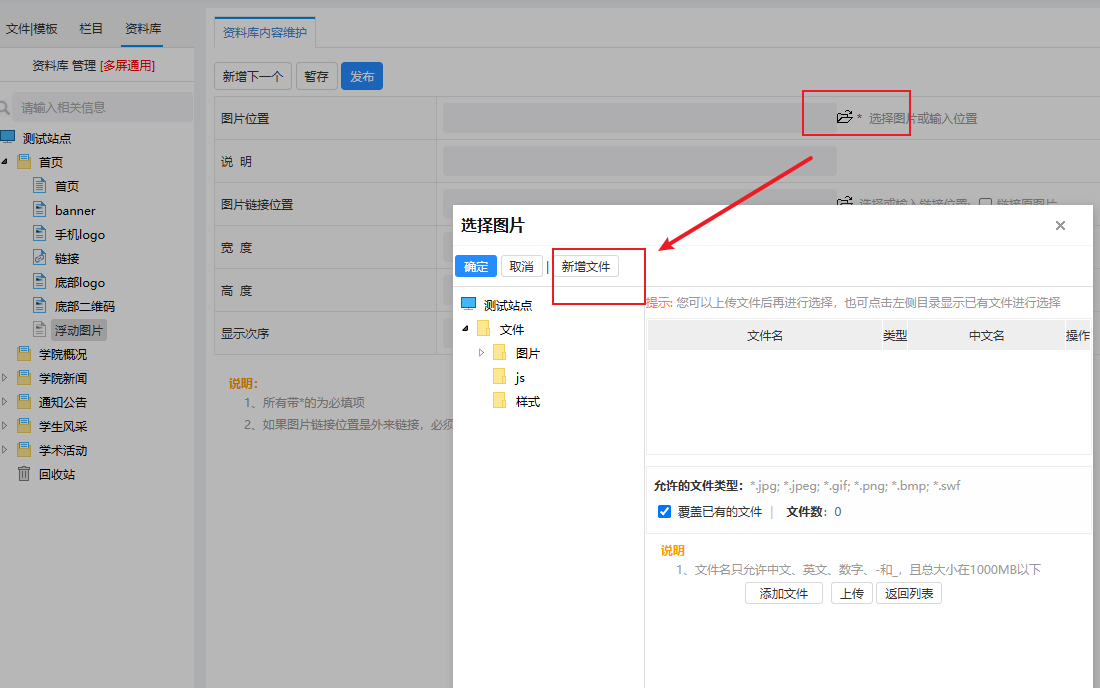Click the 新增文件 button

point(586,267)
